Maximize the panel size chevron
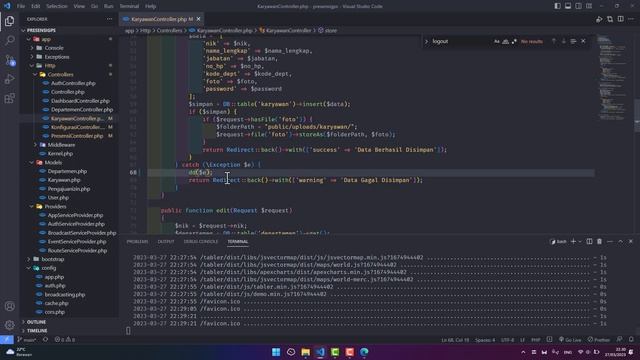Image resolution: width=640 pixels, height=360 pixels. click(x=620, y=242)
